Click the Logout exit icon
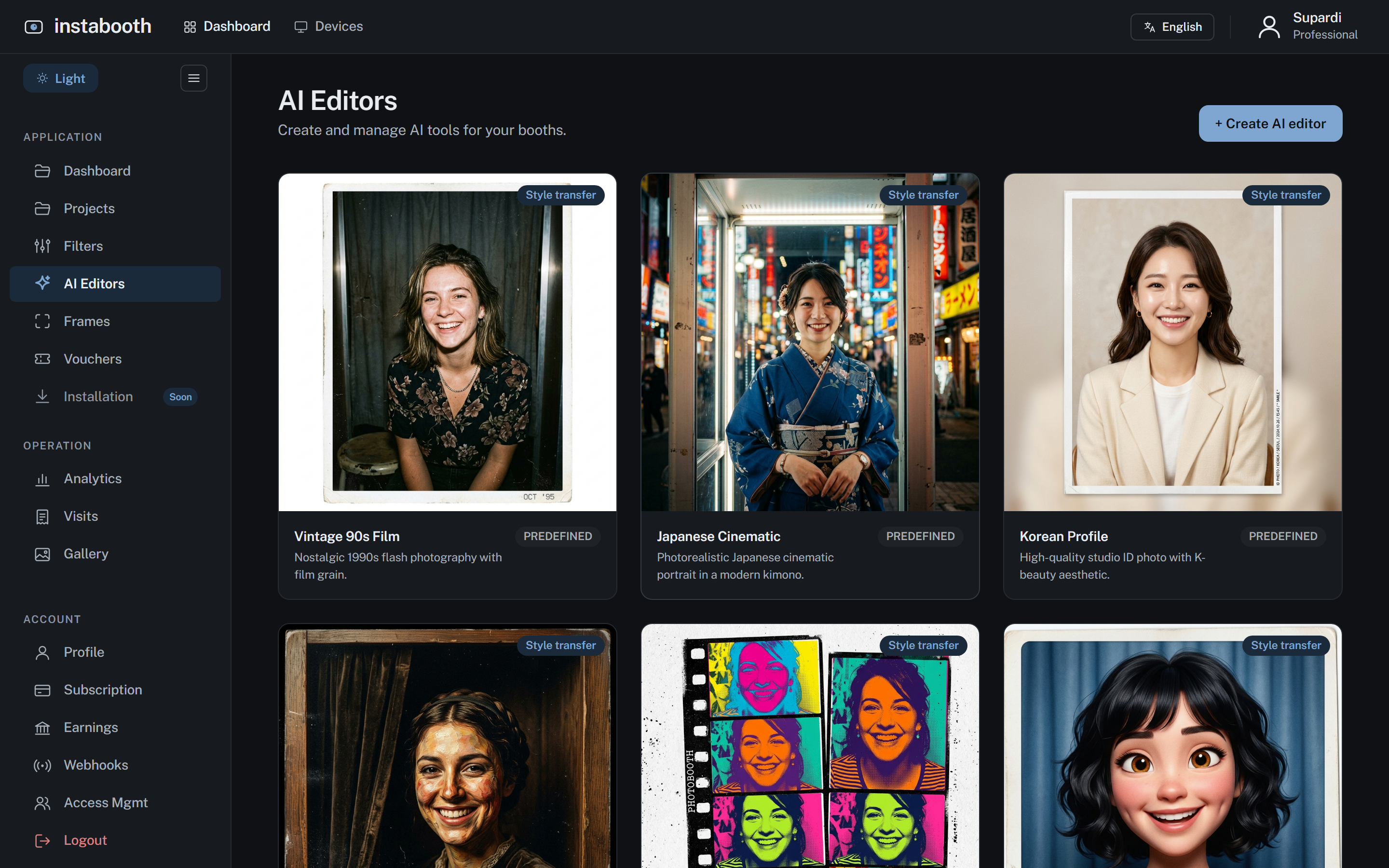 (x=42, y=841)
